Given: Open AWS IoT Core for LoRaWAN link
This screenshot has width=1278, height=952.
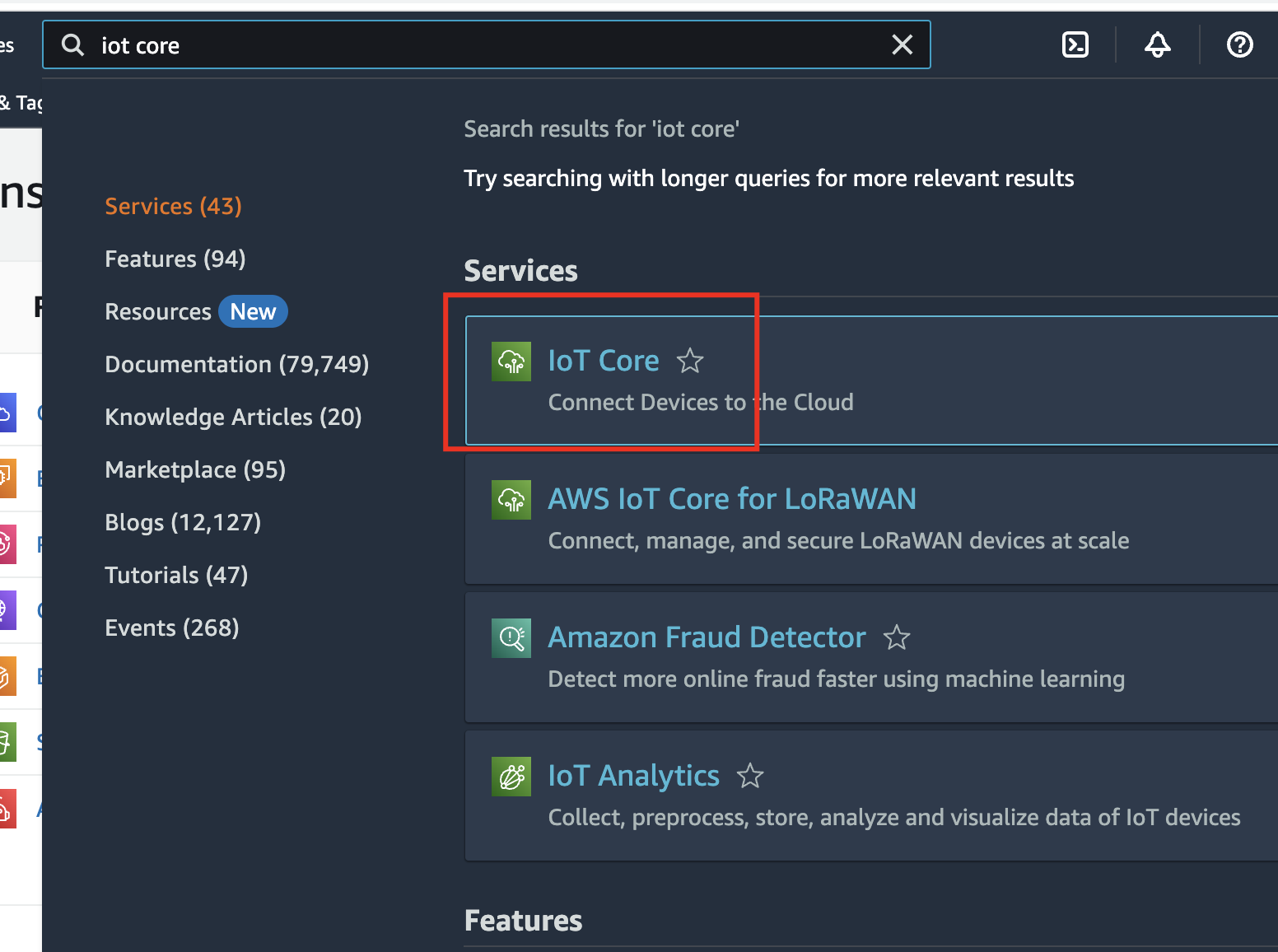Looking at the screenshot, I should click(x=731, y=499).
